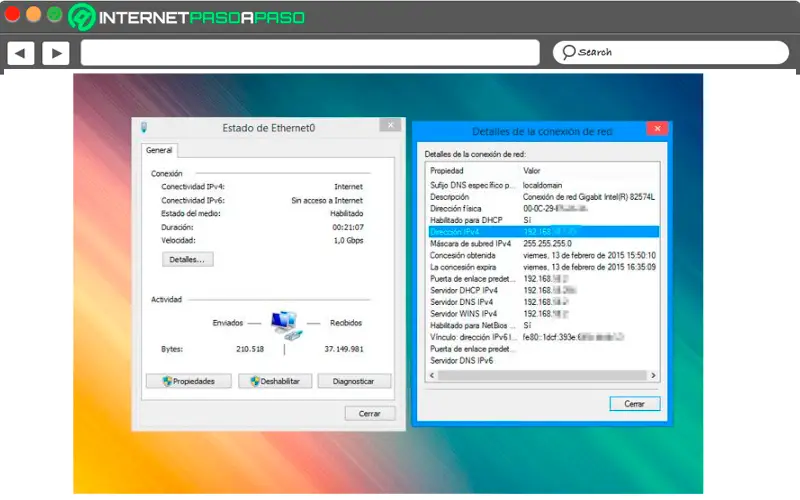
Task: Click the InternetPasoaPaso logo icon
Action: [x=82, y=17]
